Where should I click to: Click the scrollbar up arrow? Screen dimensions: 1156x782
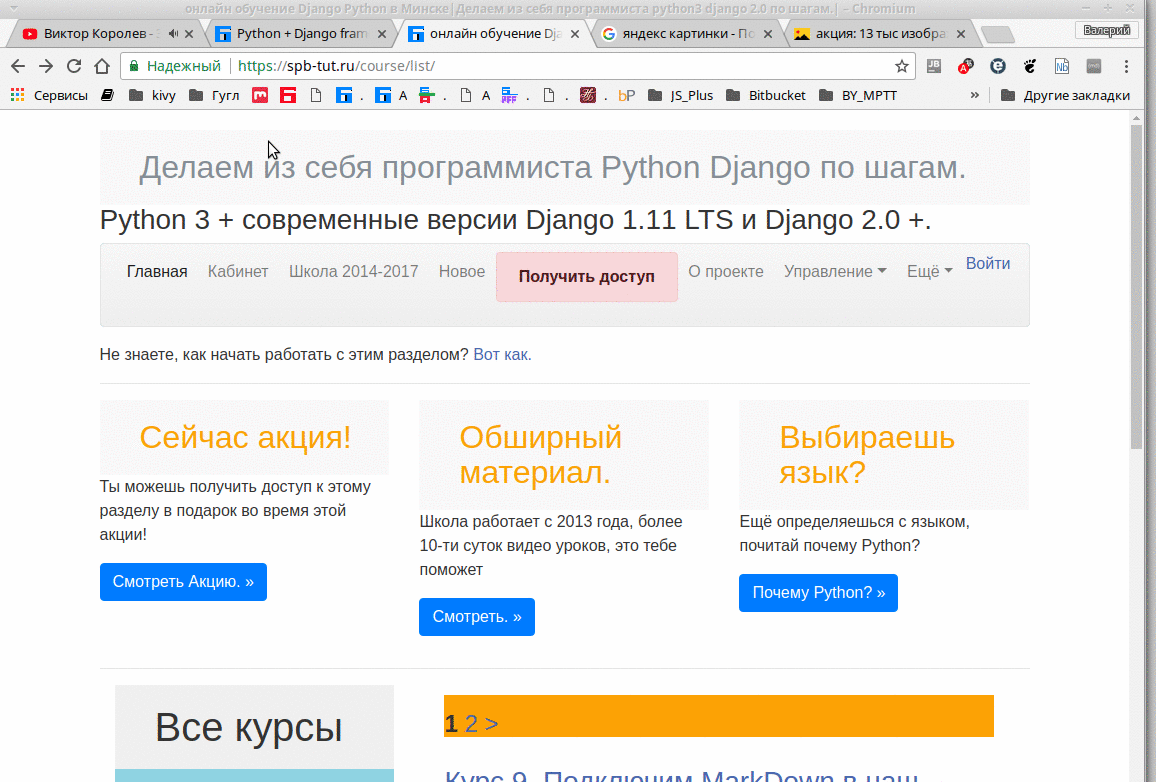(1136, 118)
